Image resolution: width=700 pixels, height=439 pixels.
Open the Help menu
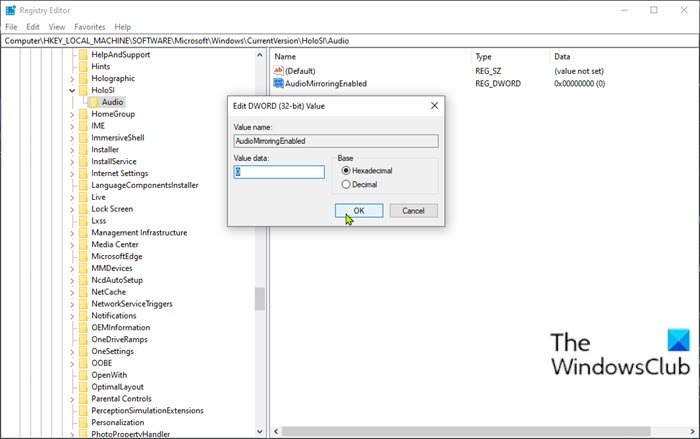click(x=122, y=27)
